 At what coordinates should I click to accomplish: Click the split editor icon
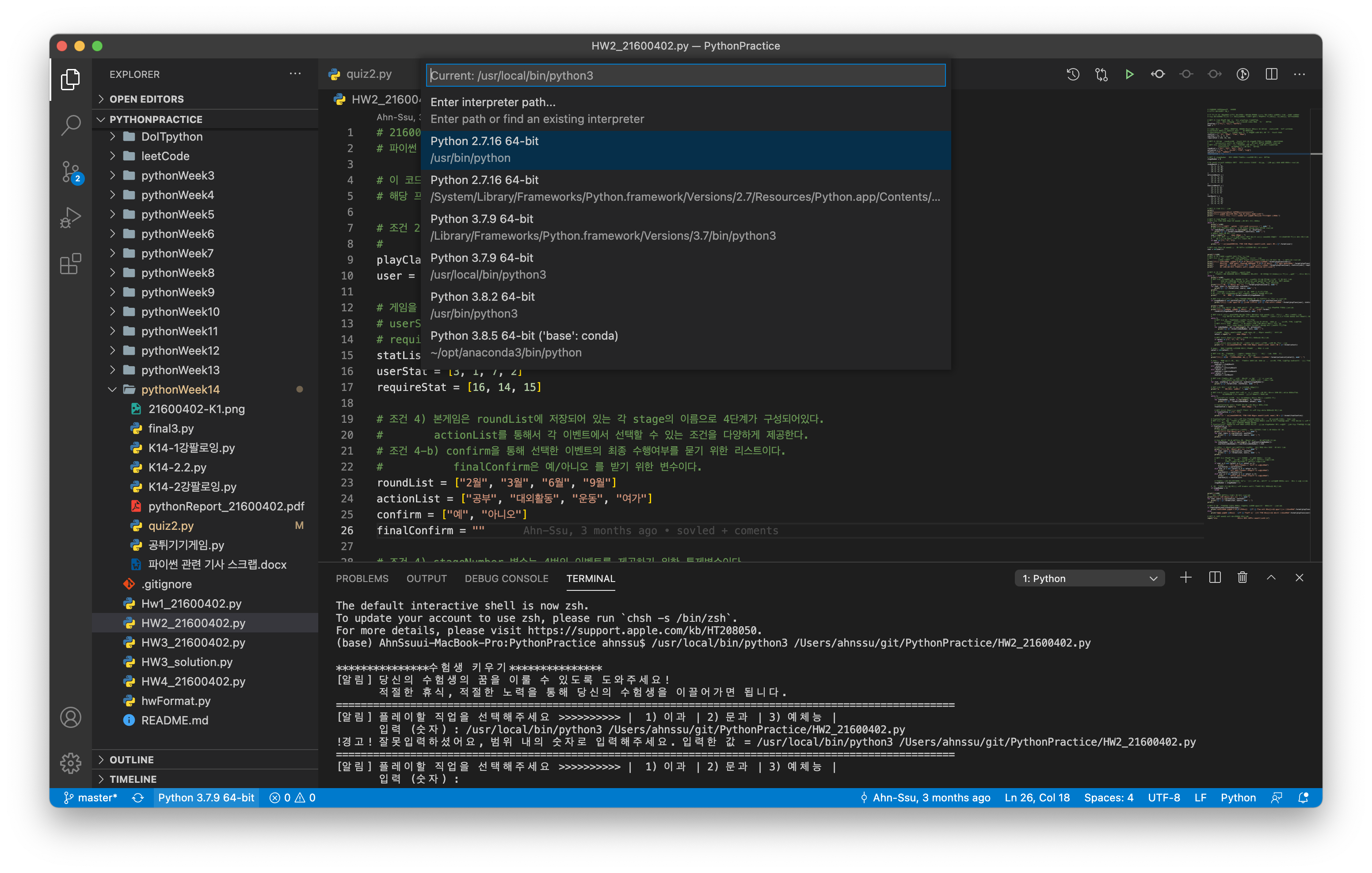coord(1271,74)
